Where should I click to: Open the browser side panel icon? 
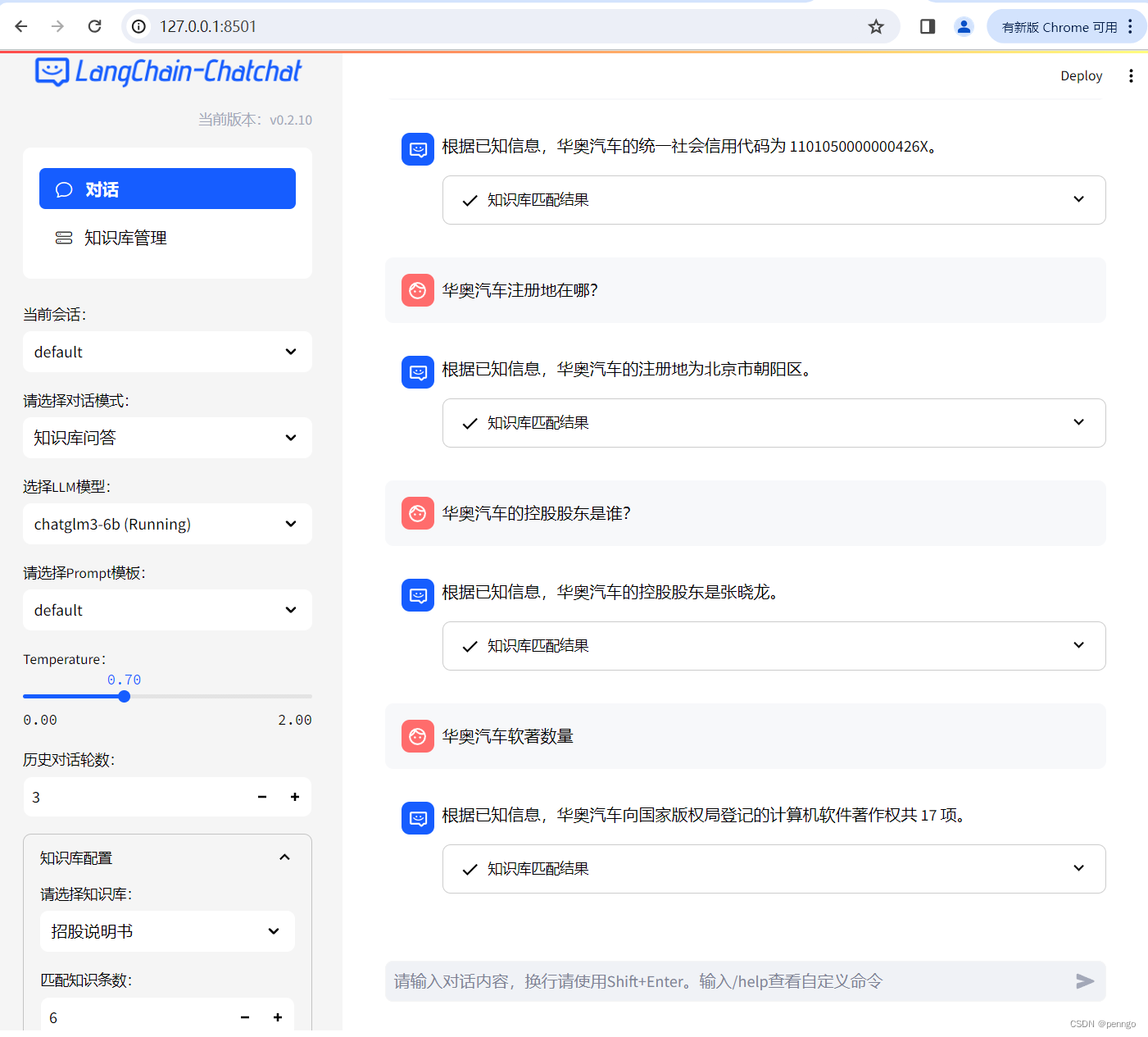(x=928, y=26)
